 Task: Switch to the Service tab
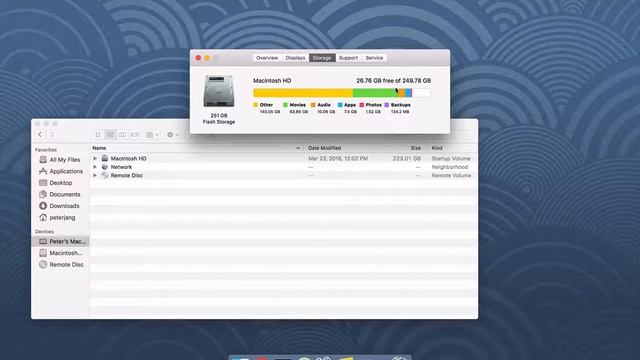click(374, 58)
